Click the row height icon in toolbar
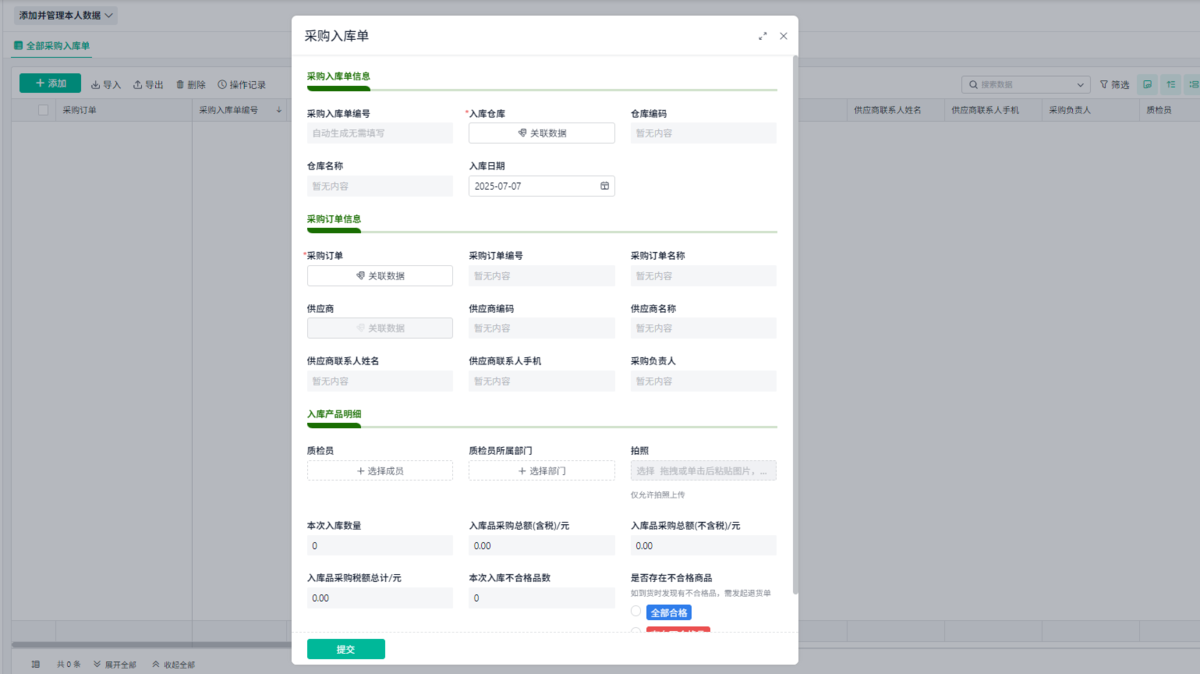Image resolution: width=1200 pixels, height=674 pixels. [1170, 85]
